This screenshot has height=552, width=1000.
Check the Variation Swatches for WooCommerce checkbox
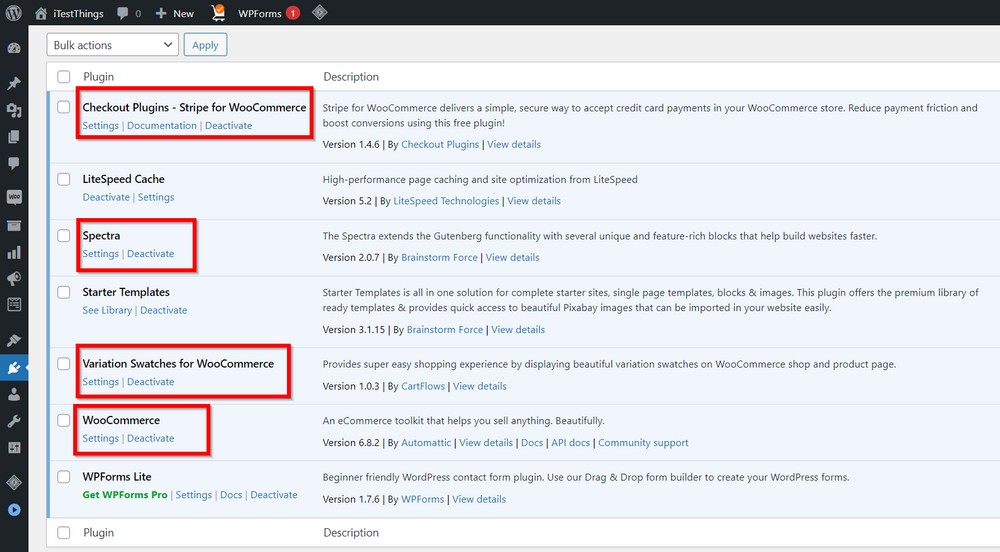pyautogui.click(x=64, y=364)
